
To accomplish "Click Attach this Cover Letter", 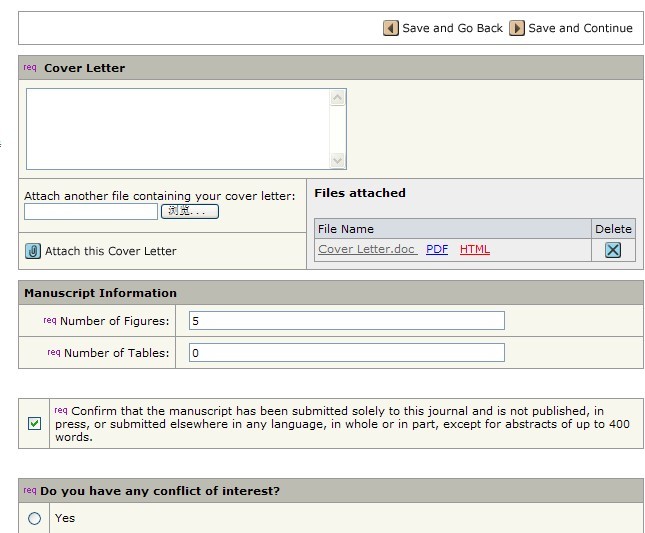I will coord(110,251).
